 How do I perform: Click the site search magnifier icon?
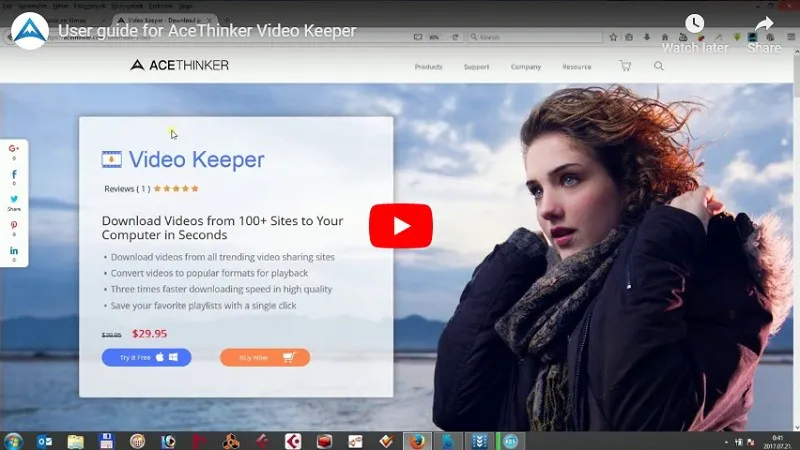tap(659, 66)
